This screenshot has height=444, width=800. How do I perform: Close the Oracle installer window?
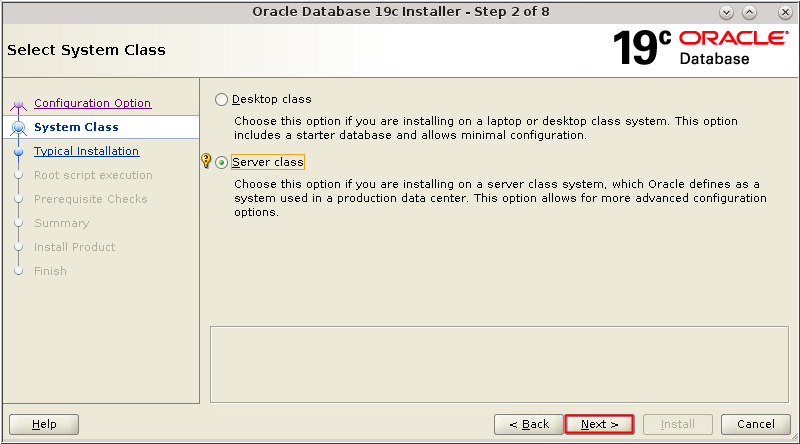coord(785,12)
